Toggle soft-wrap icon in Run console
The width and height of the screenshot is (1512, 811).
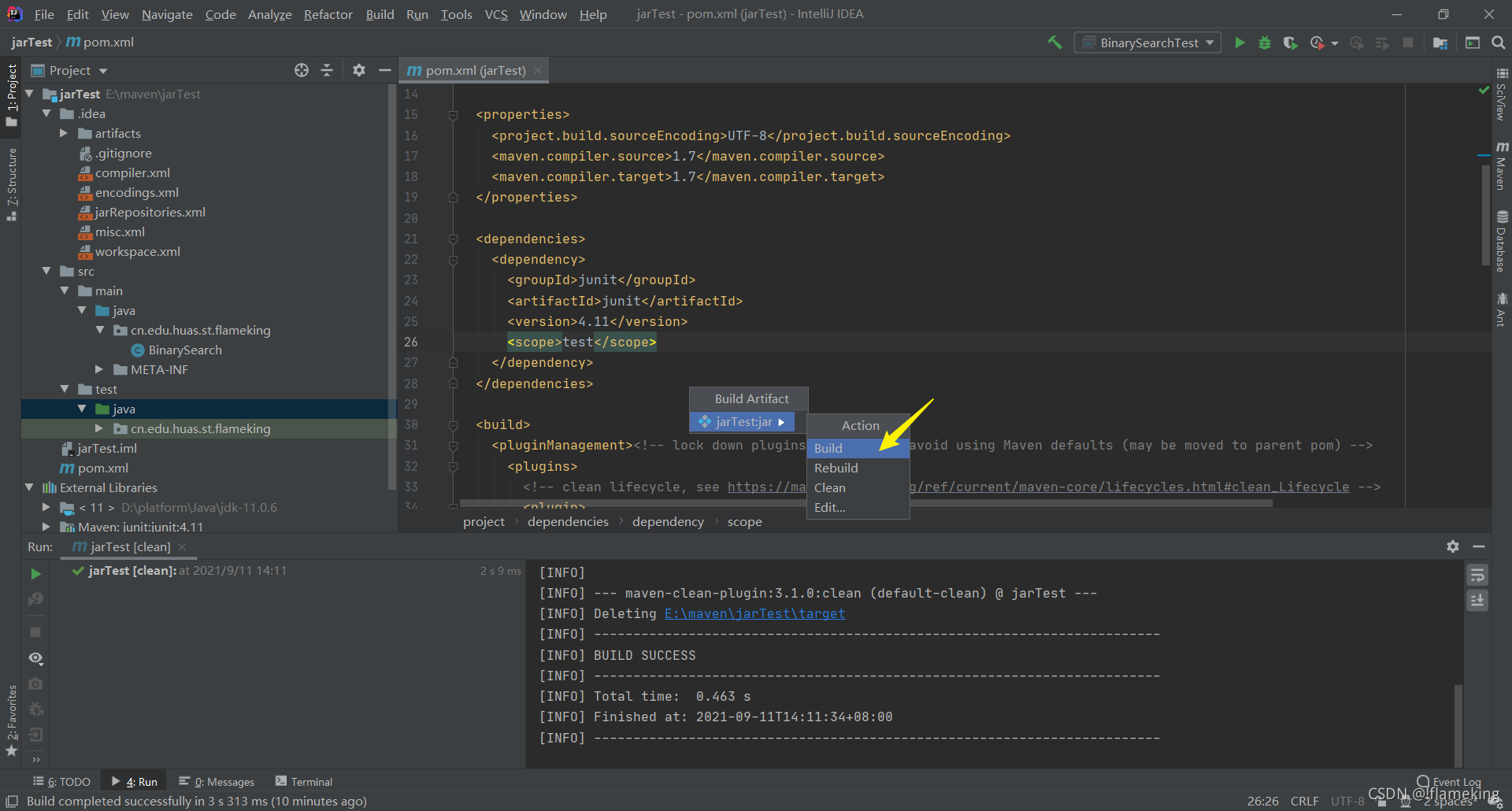1477,576
